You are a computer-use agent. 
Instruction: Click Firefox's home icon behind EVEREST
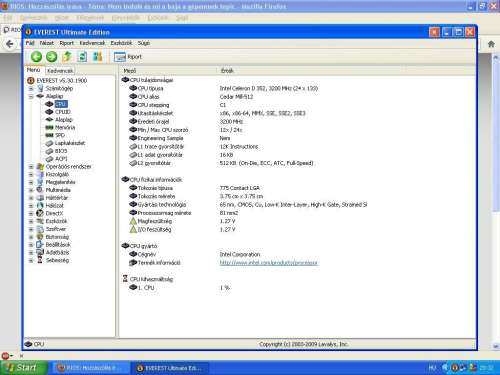[x=491, y=44]
